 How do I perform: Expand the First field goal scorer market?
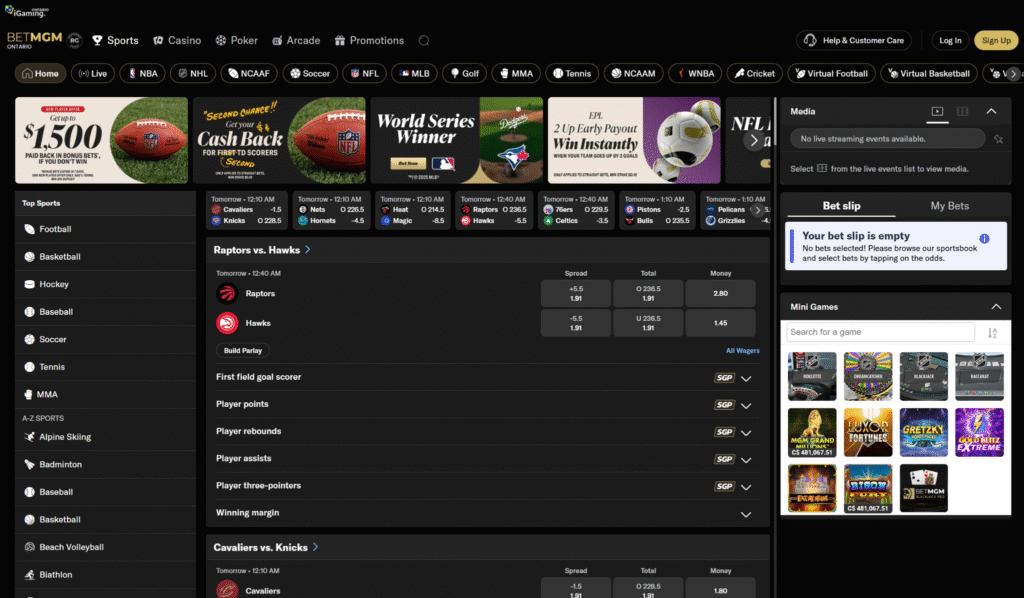745,378
